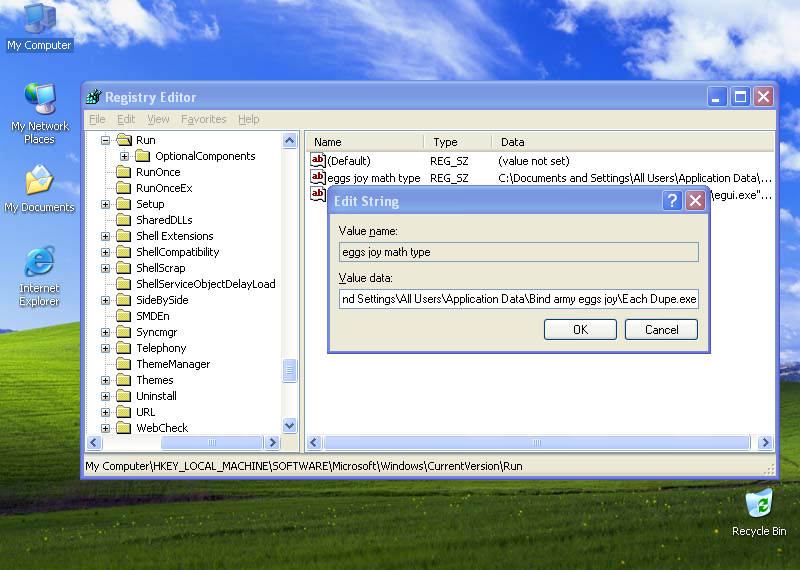This screenshot has width=800, height=570.
Task: Select the SharedDLLs folder icon
Action: pyautogui.click(x=123, y=220)
